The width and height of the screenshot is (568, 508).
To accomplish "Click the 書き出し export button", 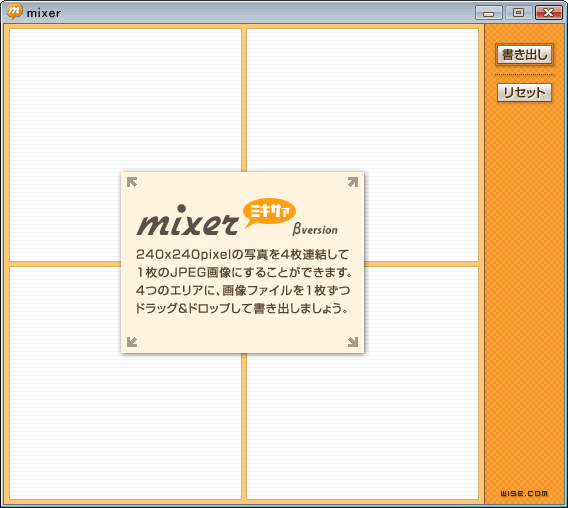I will click(524, 55).
